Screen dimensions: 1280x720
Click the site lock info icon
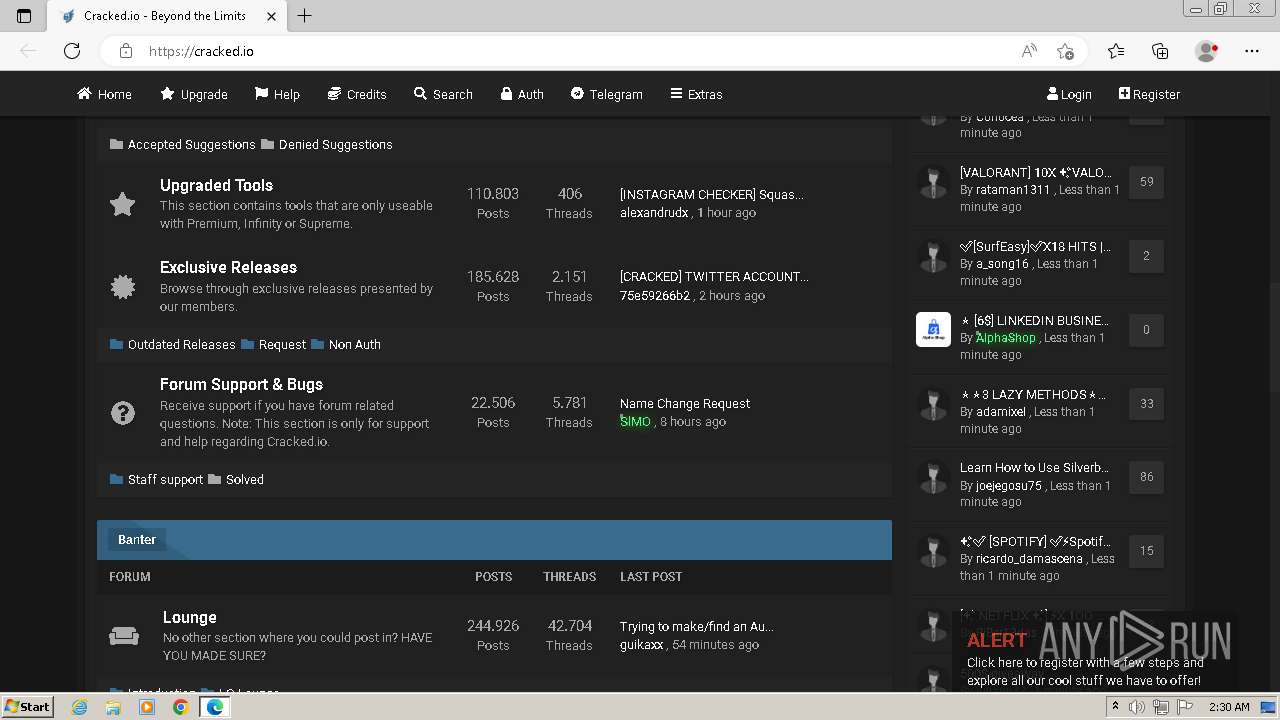125,51
